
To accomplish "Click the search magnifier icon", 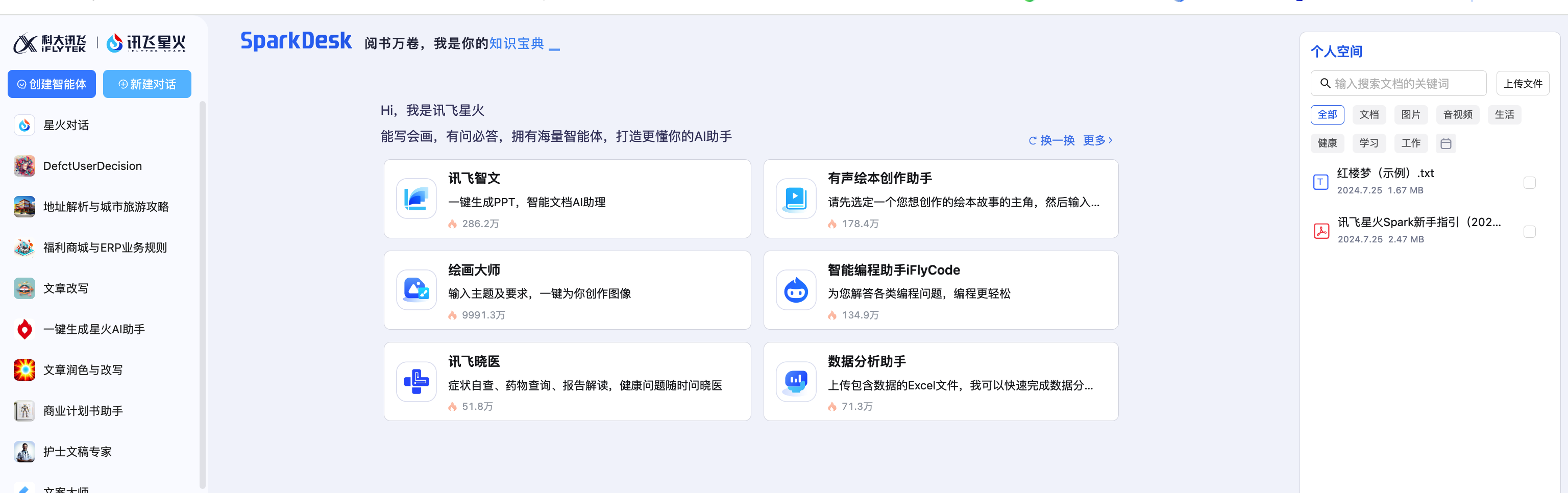I will click(1325, 83).
